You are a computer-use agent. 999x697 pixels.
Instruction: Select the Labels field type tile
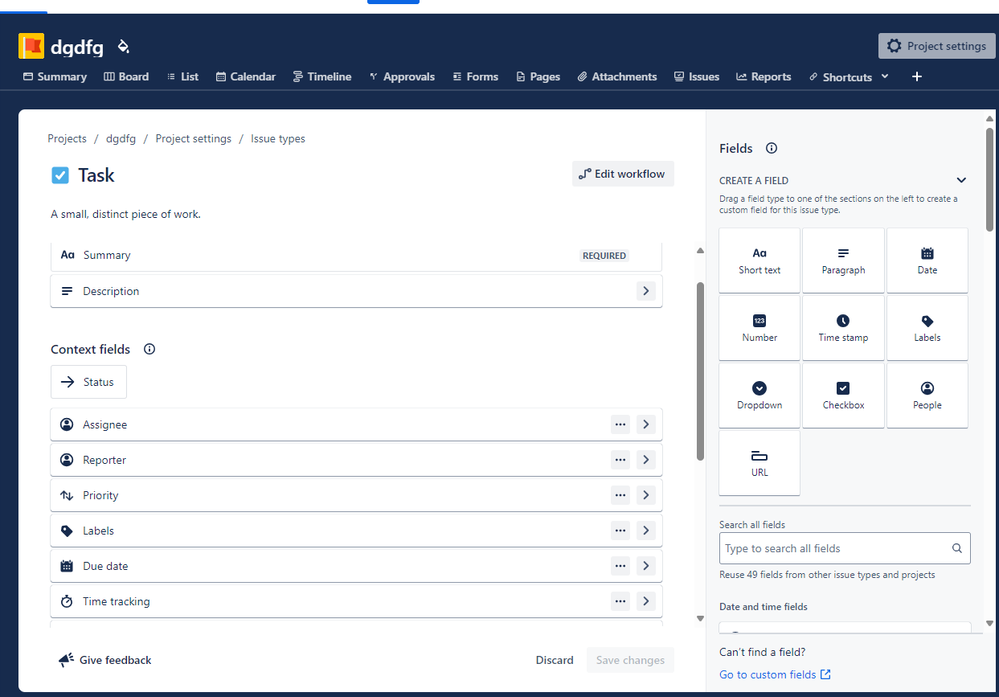pos(927,328)
